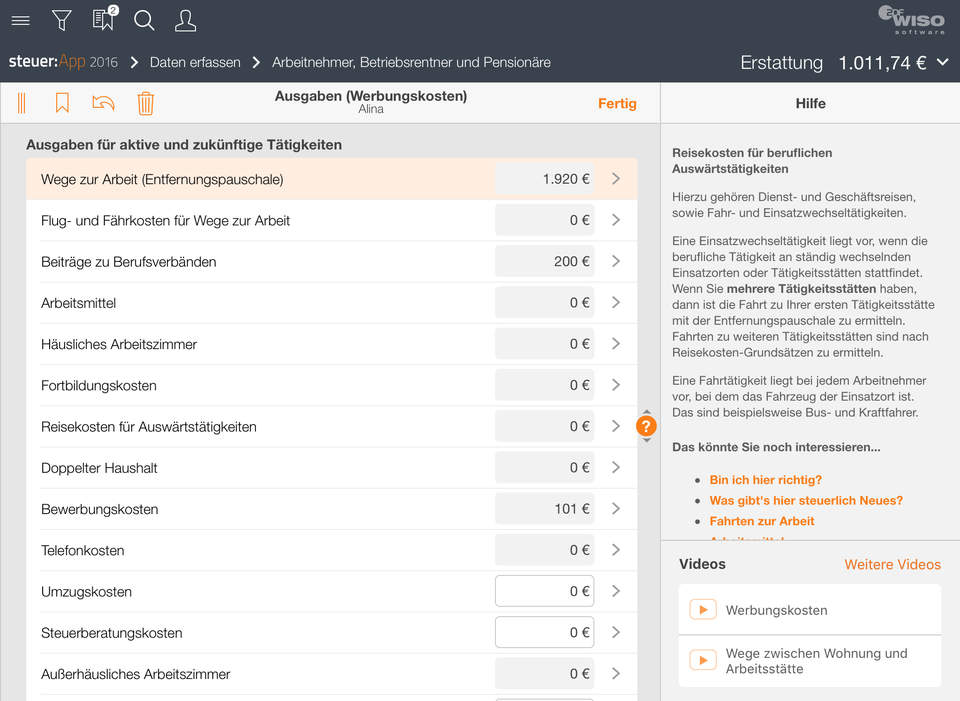Open the hamburger menu icon
Screen dimensions: 960x701
point(20,21)
